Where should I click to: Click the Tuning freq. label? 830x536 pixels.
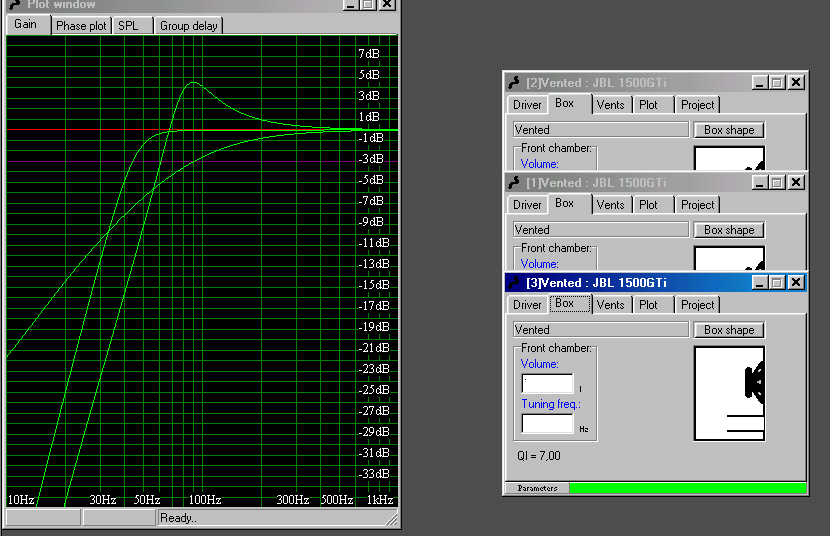(551, 404)
